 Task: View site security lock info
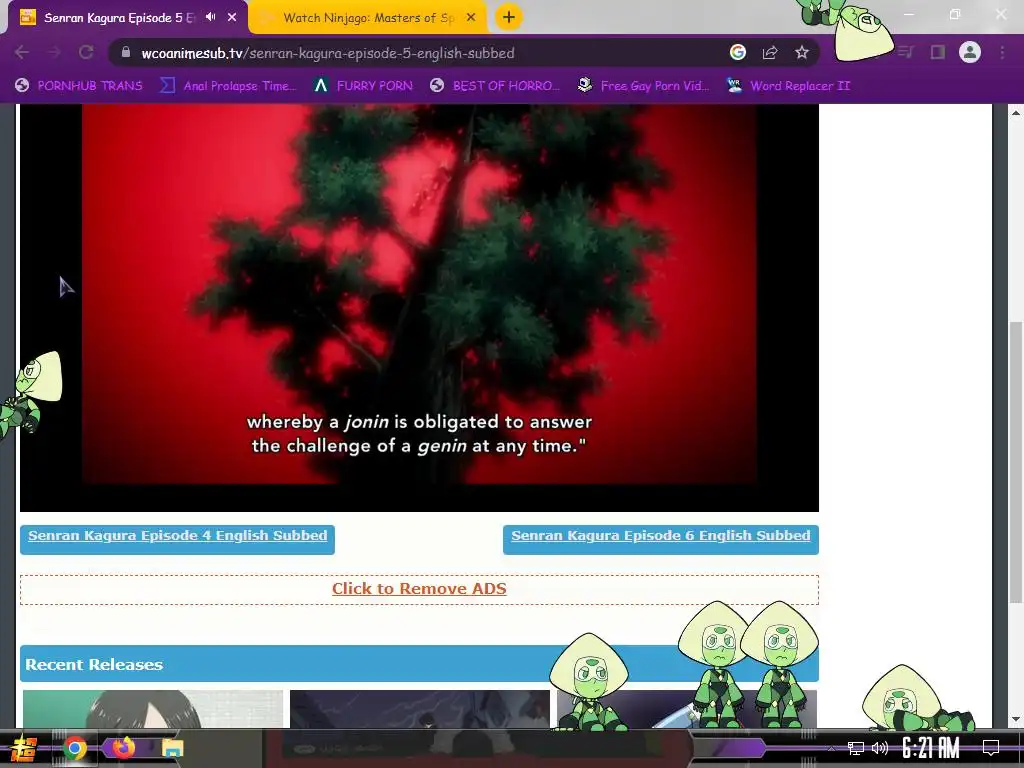coord(126,53)
